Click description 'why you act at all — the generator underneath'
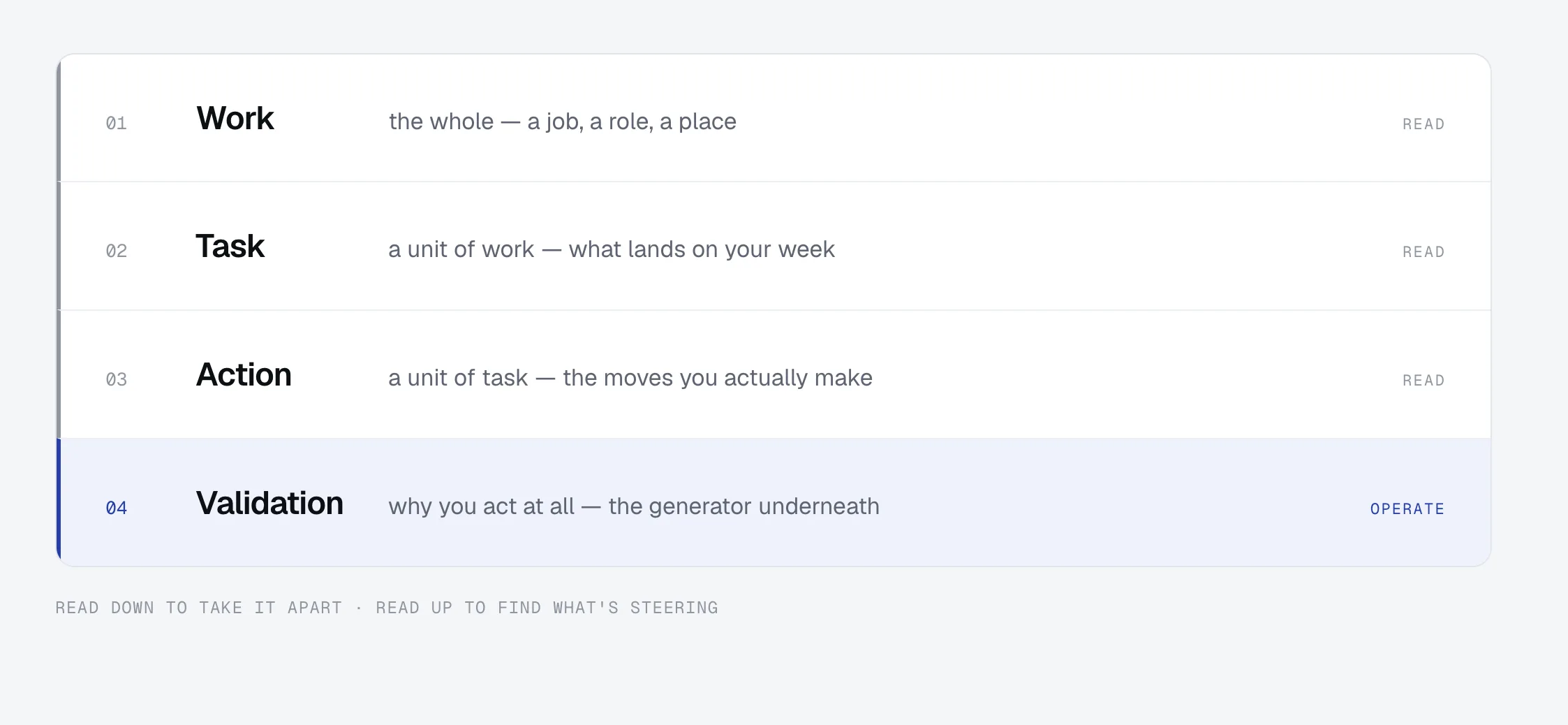 634,506
